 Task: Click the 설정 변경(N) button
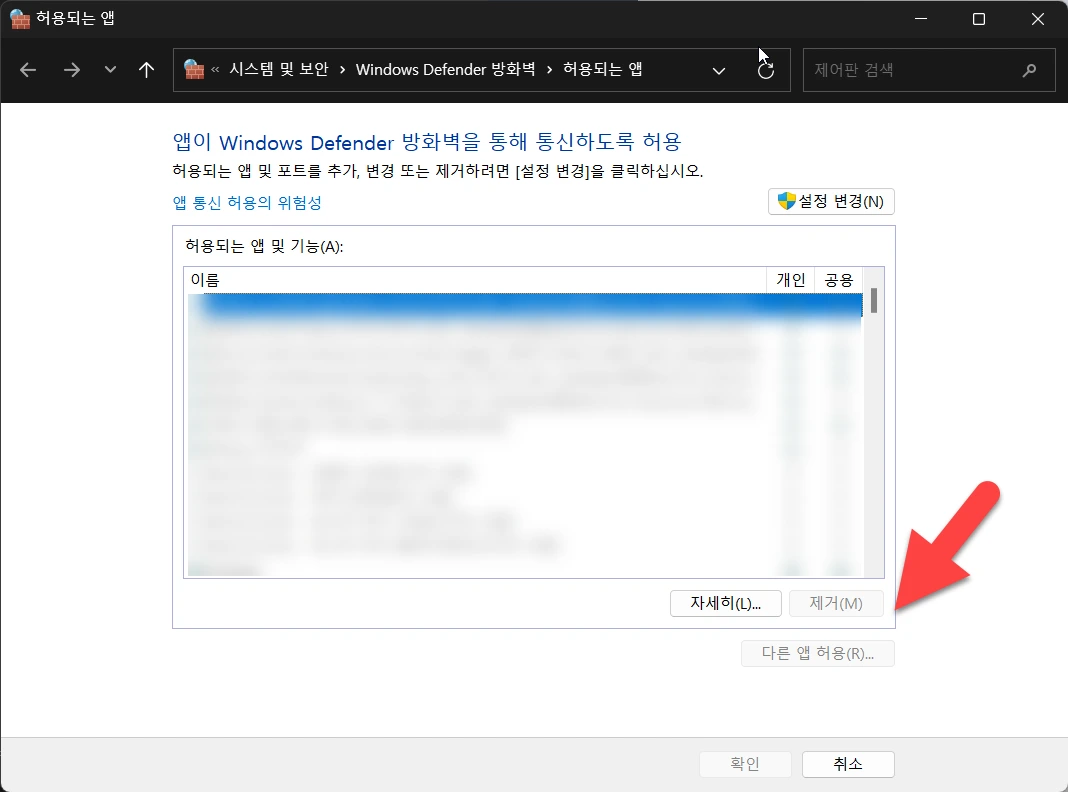coord(831,202)
